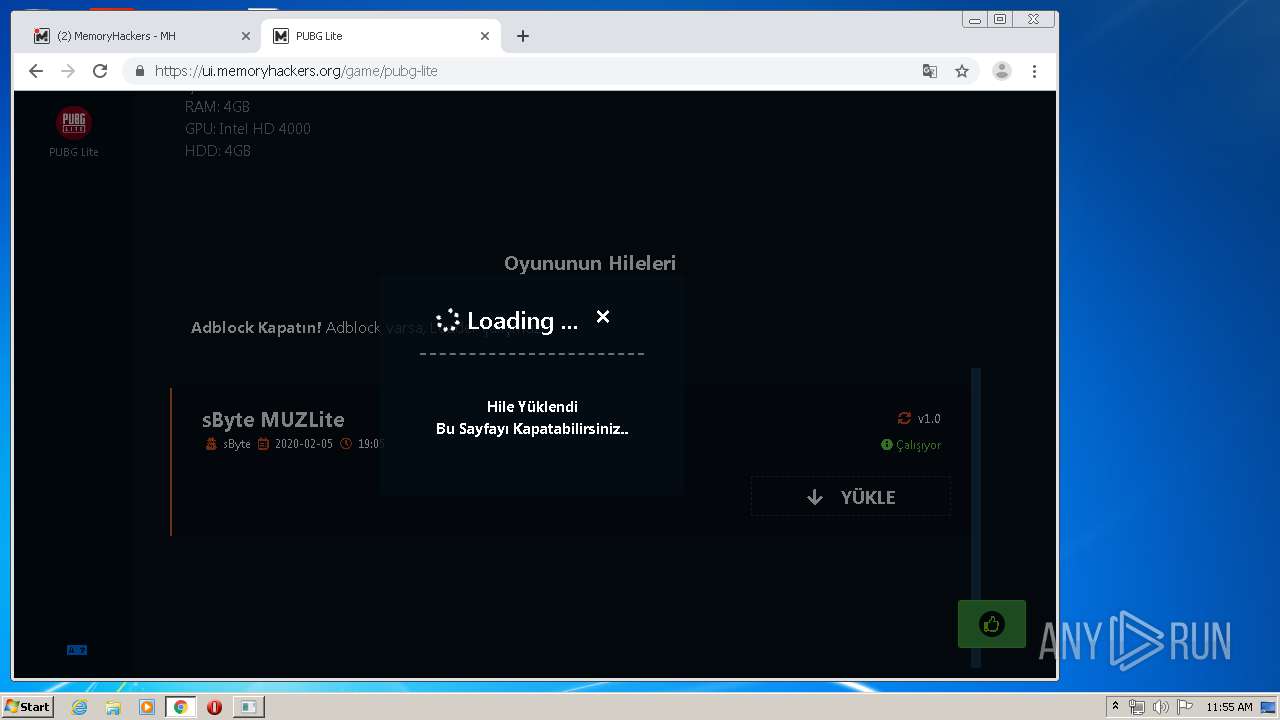Open Windows Explorer folder taskbar icon
The height and width of the screenshot is (720, 1280).
click(113, 707)
